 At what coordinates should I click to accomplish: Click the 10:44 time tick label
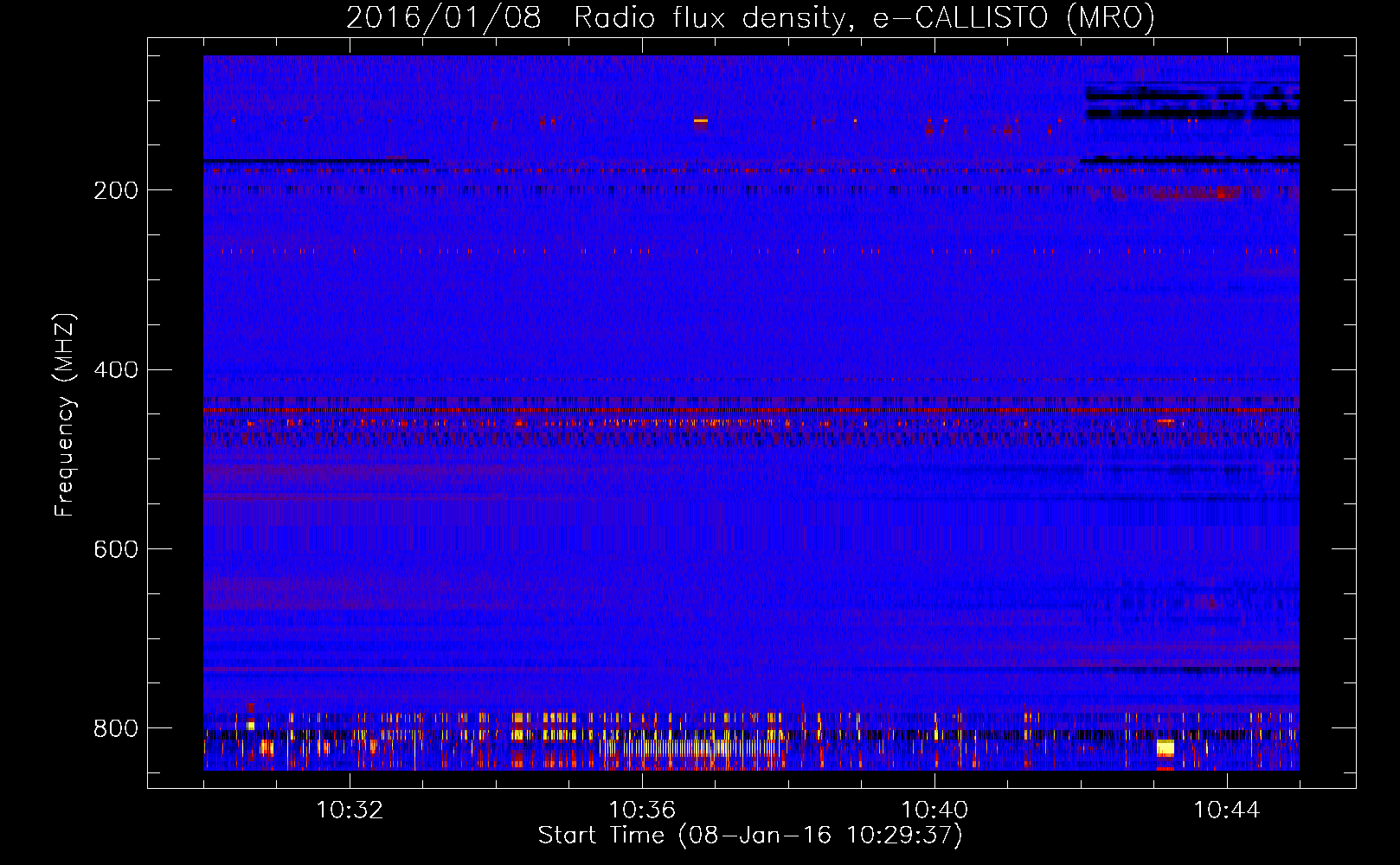pyautogui.click(x=1227, y=811)
